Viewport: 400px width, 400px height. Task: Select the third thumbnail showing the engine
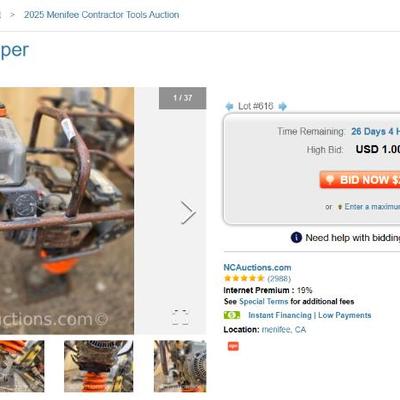coord(180,366)
